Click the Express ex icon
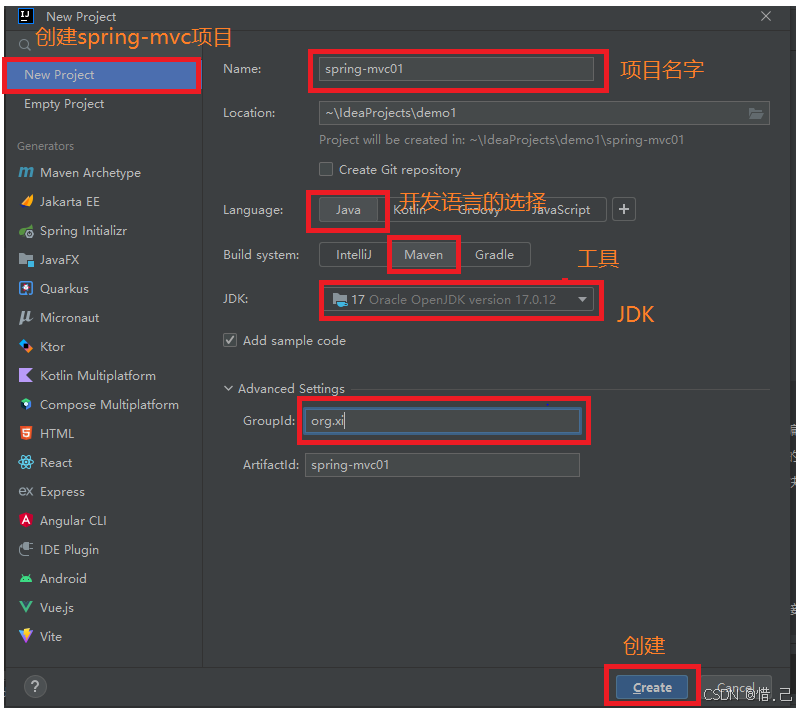The image size is (798, 709). pos(26,492)
